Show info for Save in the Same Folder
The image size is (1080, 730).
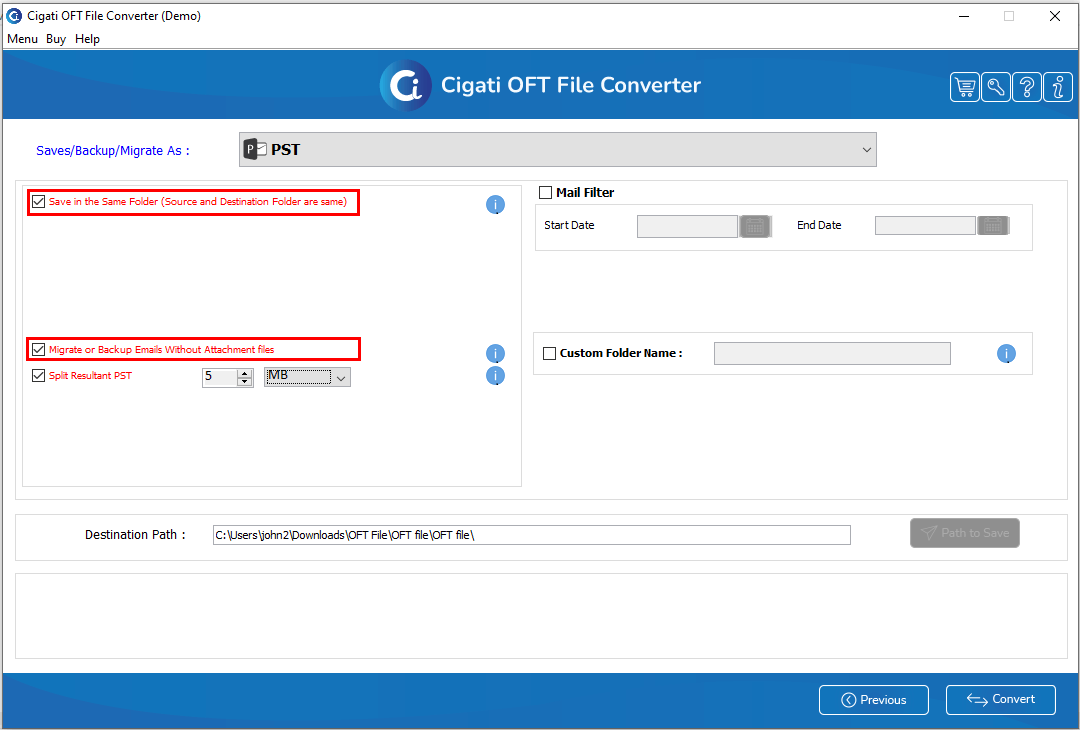tap(495, 205)
